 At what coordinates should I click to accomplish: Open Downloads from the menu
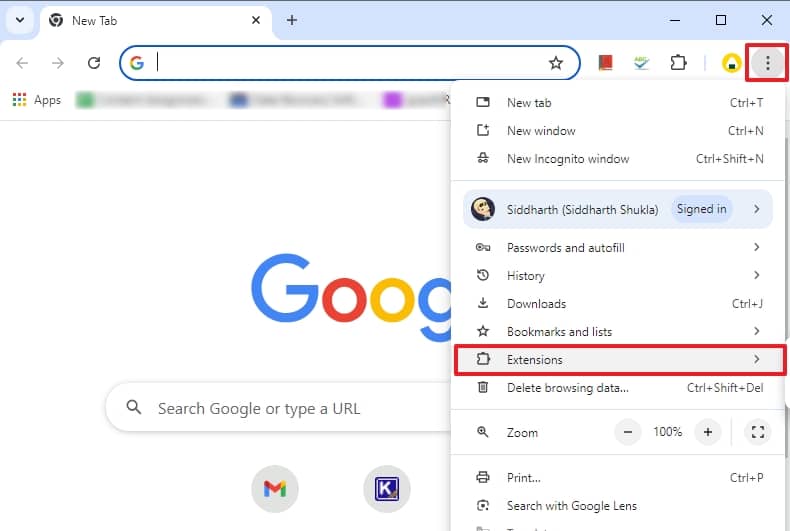pos(619,304)
